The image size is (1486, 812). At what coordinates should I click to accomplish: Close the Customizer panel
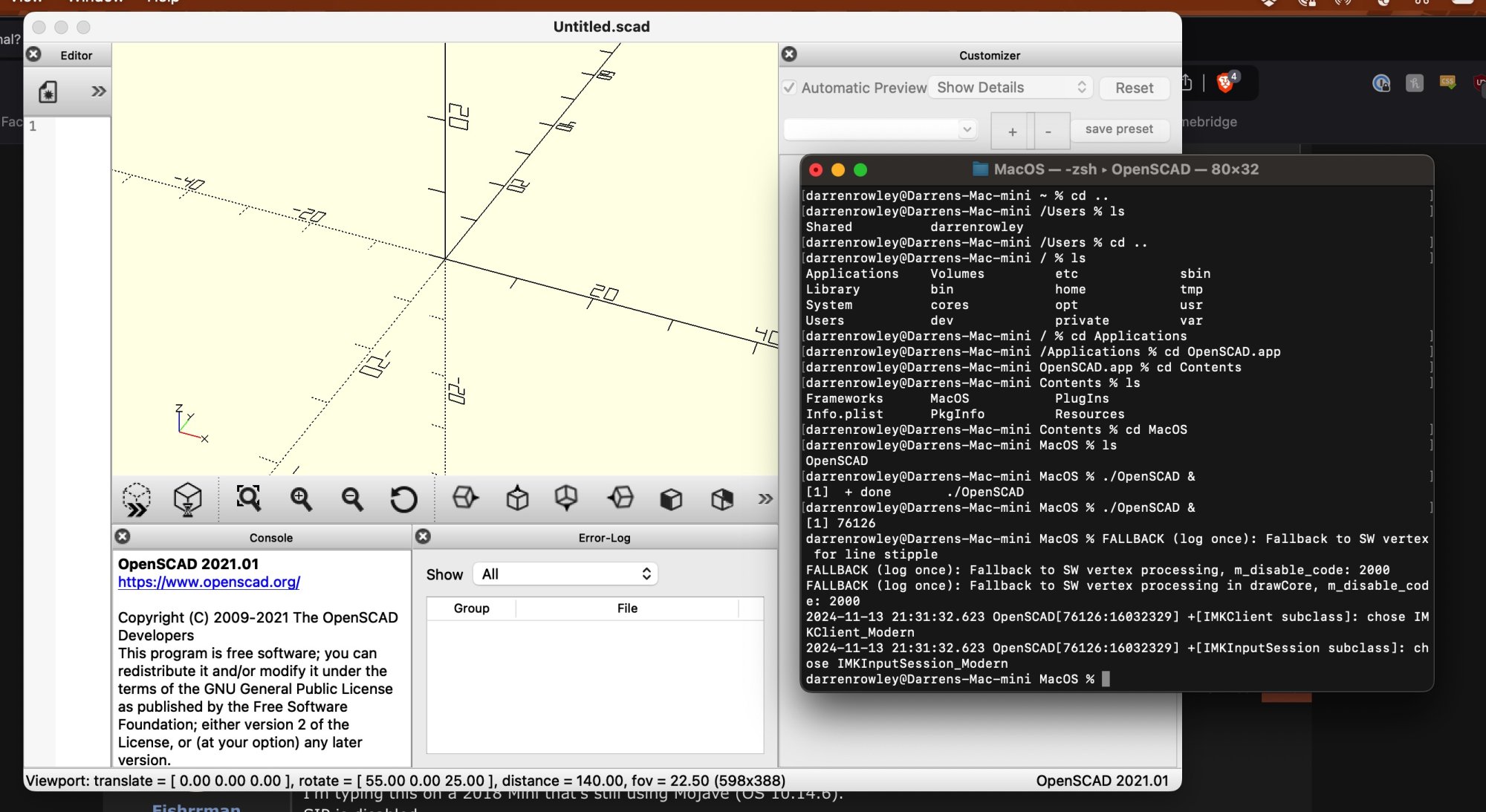coord(789,53)
